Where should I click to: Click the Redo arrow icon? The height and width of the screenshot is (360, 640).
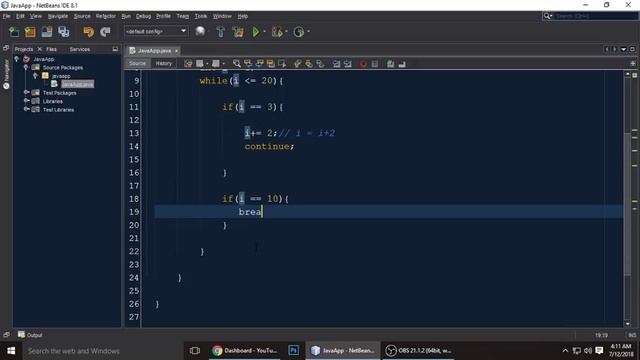point(105,32)
